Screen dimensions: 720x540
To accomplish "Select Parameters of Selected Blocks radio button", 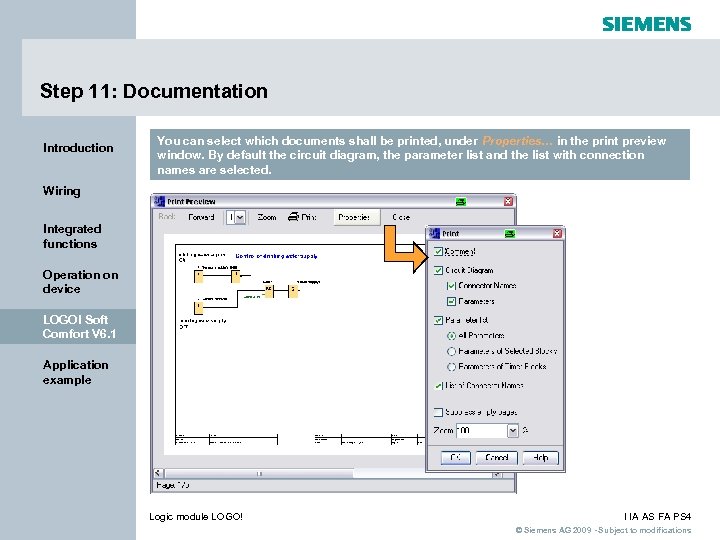I will point(451,351).
